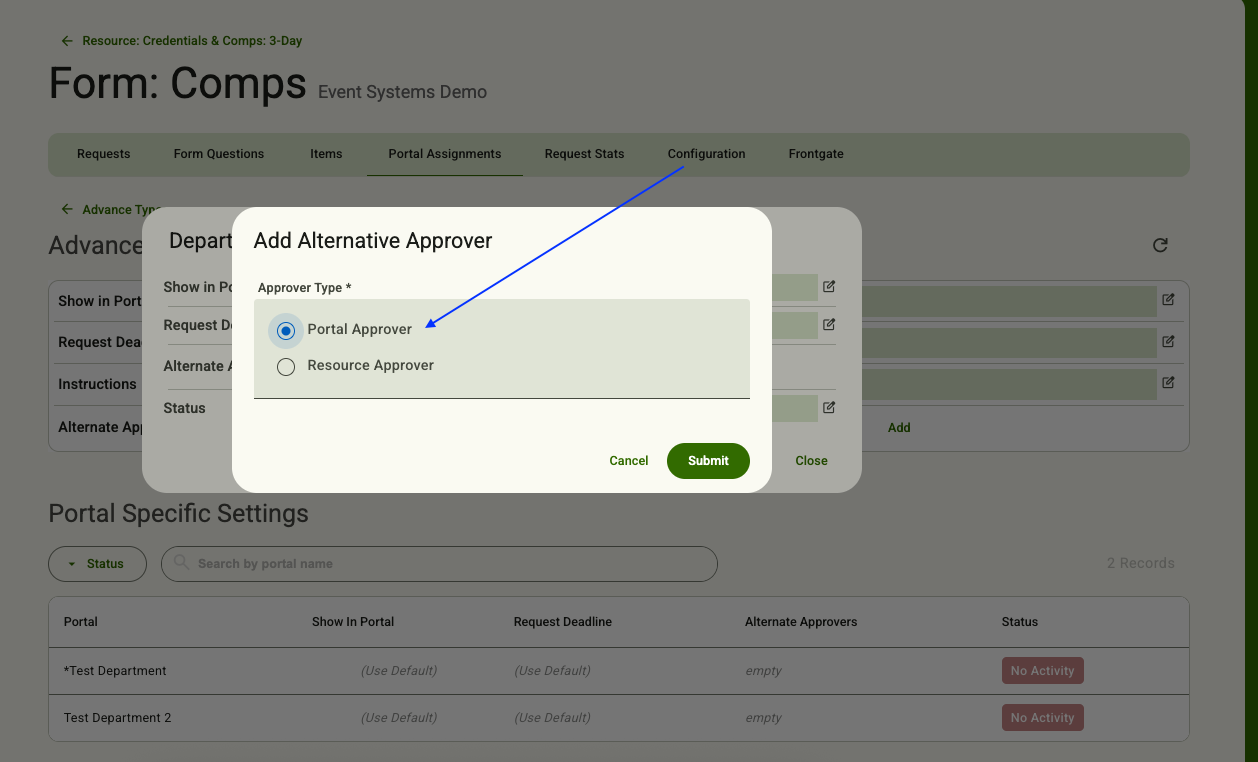Sort by Request Deadline column header
1258x762 pixels.
pyautogui.click(x=563, y=622)
